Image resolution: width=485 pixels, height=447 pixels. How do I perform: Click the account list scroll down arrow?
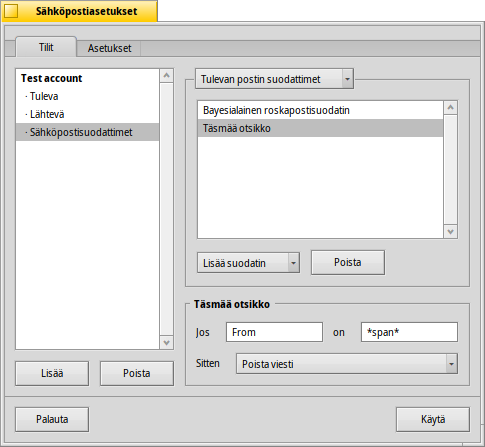pyautogui.click(x=167, y=342)
